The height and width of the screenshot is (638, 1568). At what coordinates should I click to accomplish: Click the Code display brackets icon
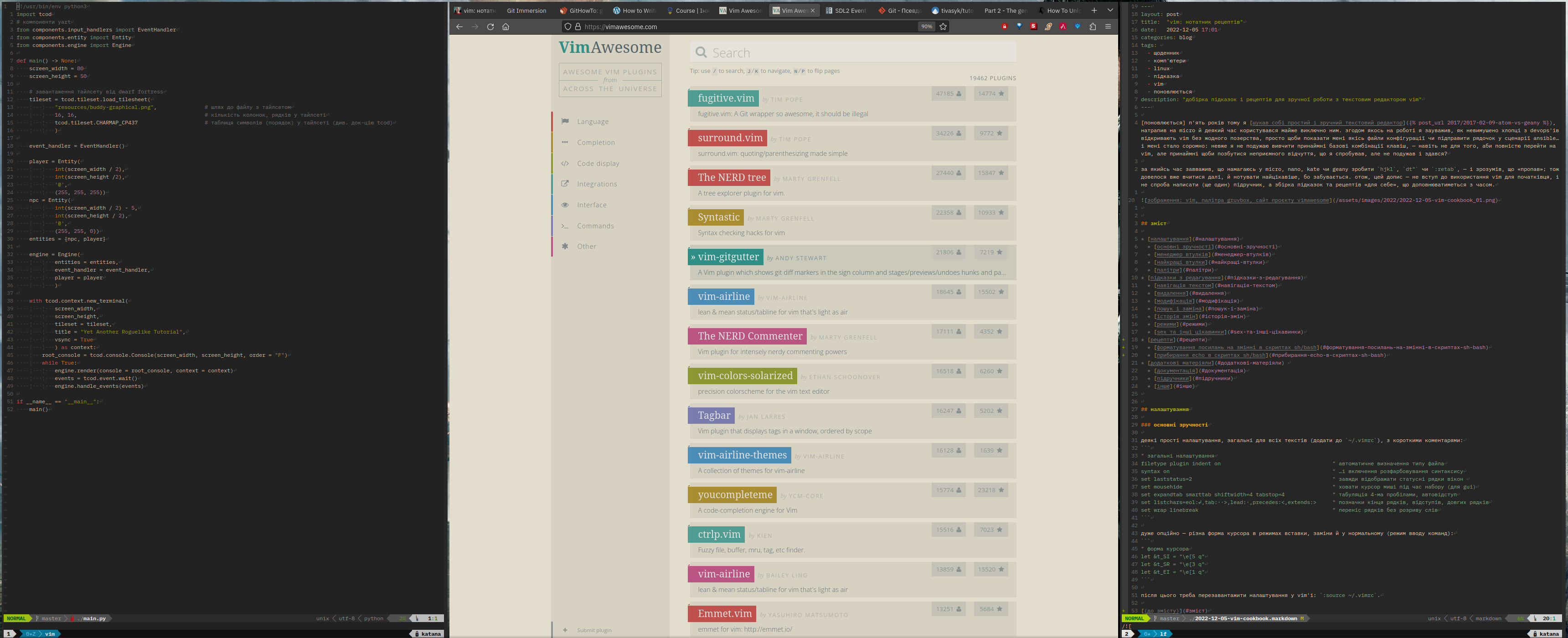(565, 163)
